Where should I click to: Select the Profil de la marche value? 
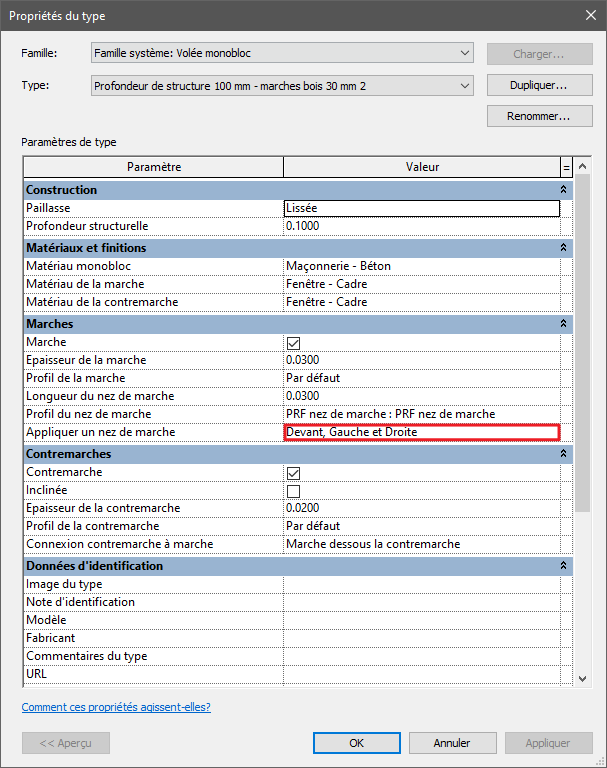pyautogui.click(x=422, y=378)
